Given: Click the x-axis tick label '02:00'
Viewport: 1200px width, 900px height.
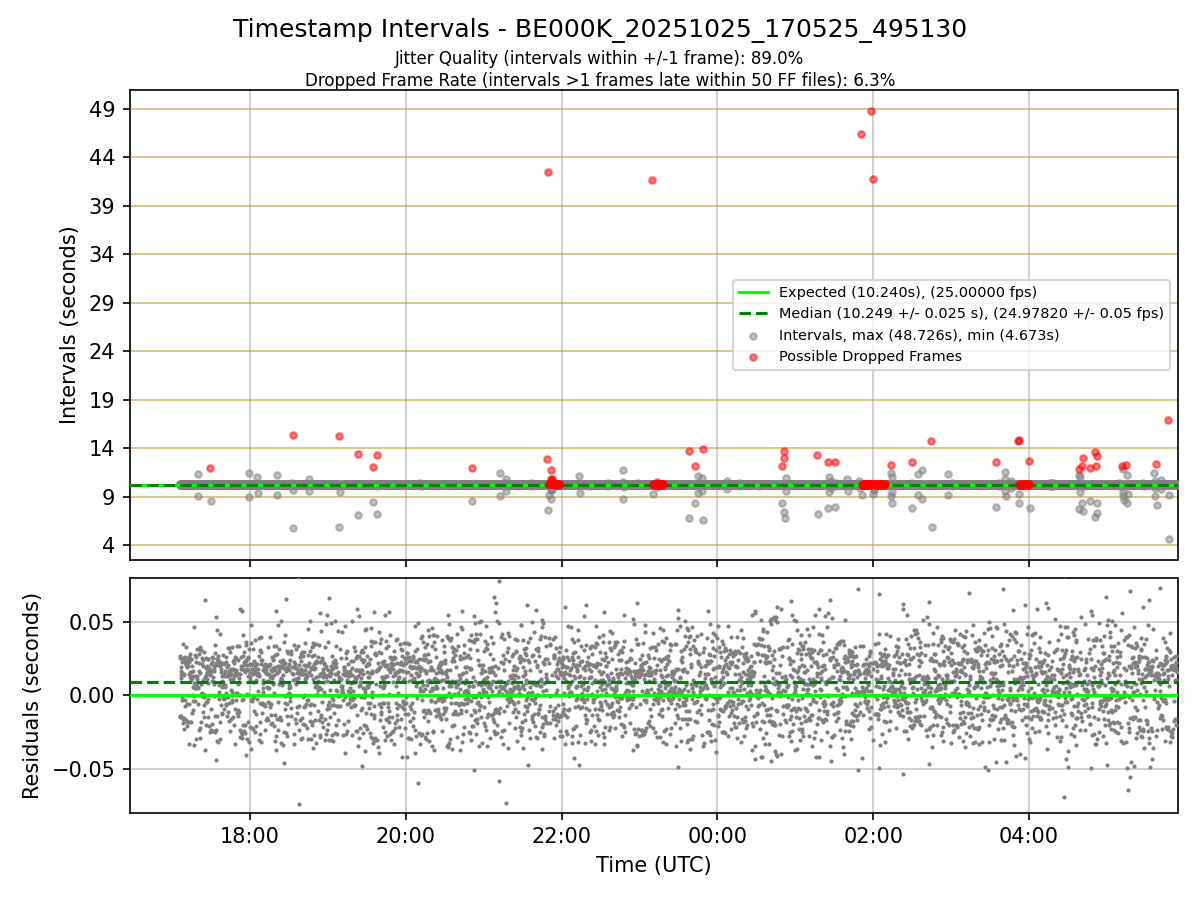Looking at the screenshot, I should [873, 834].
